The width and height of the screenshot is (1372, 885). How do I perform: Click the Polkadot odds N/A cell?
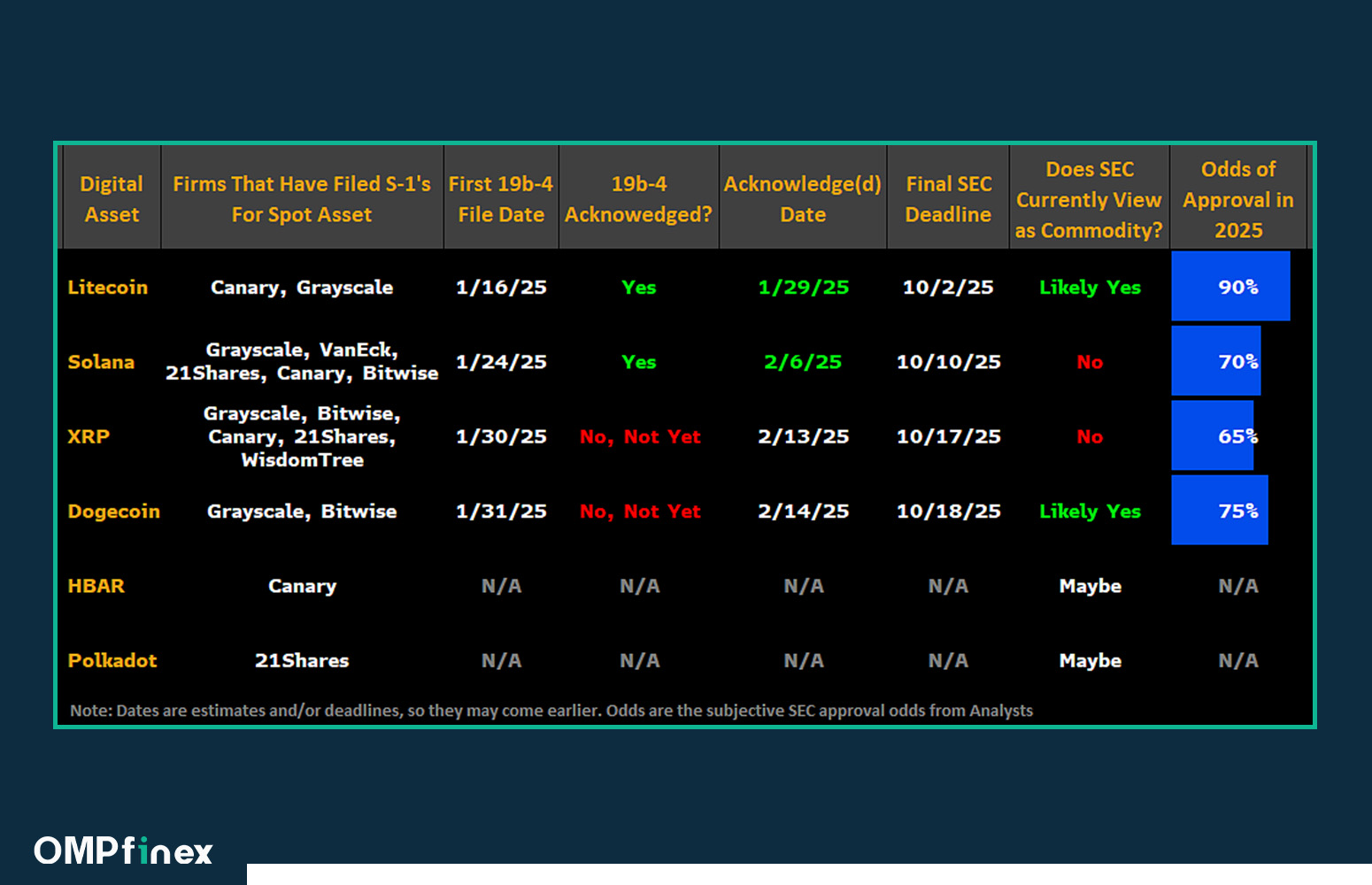point(1238,660)
